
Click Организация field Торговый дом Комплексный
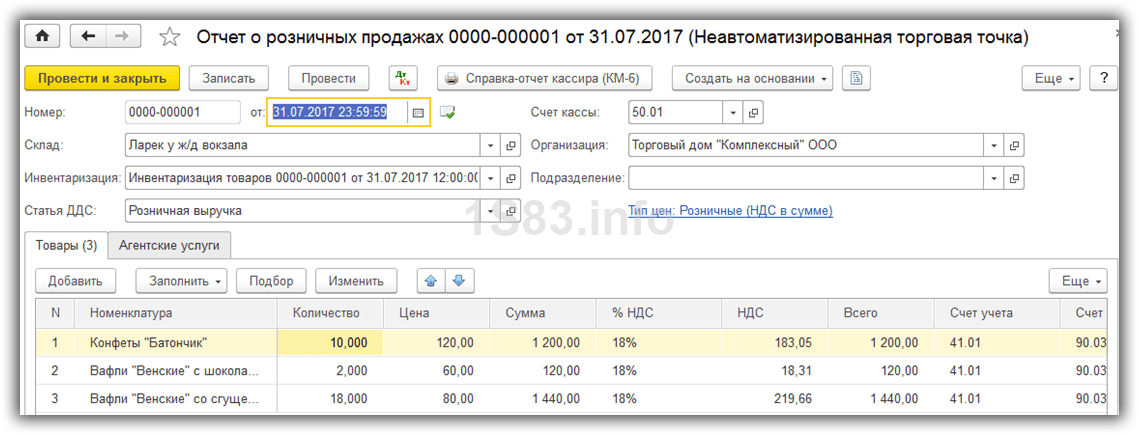[806, 145]
